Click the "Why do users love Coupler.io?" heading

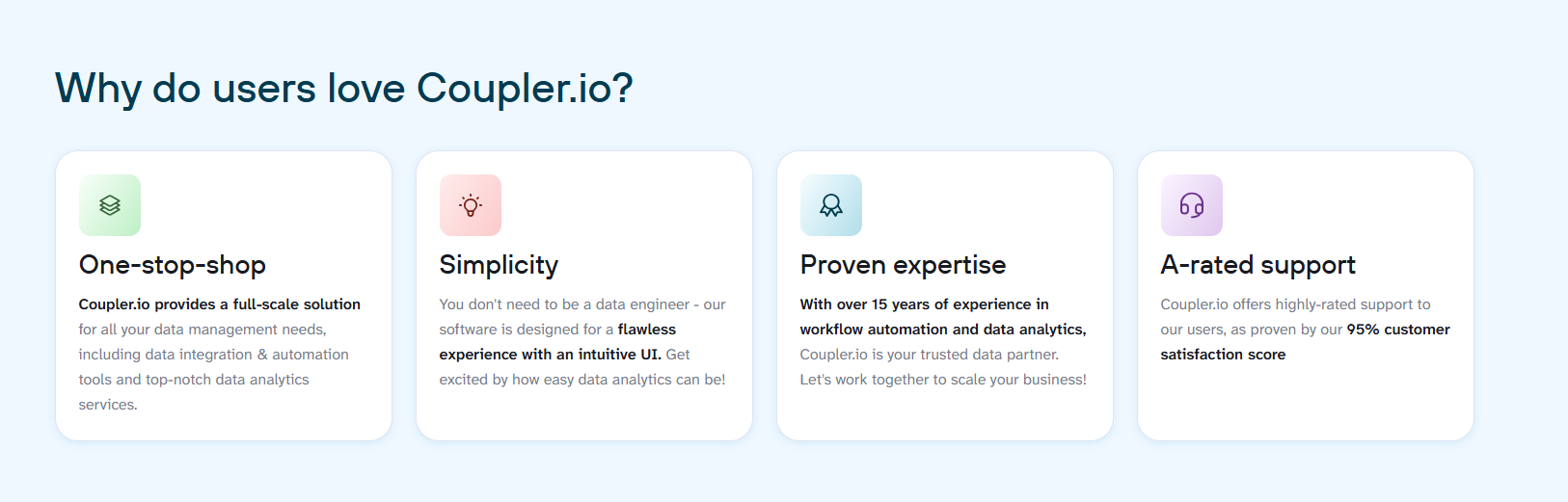click(x=343, y=89)
